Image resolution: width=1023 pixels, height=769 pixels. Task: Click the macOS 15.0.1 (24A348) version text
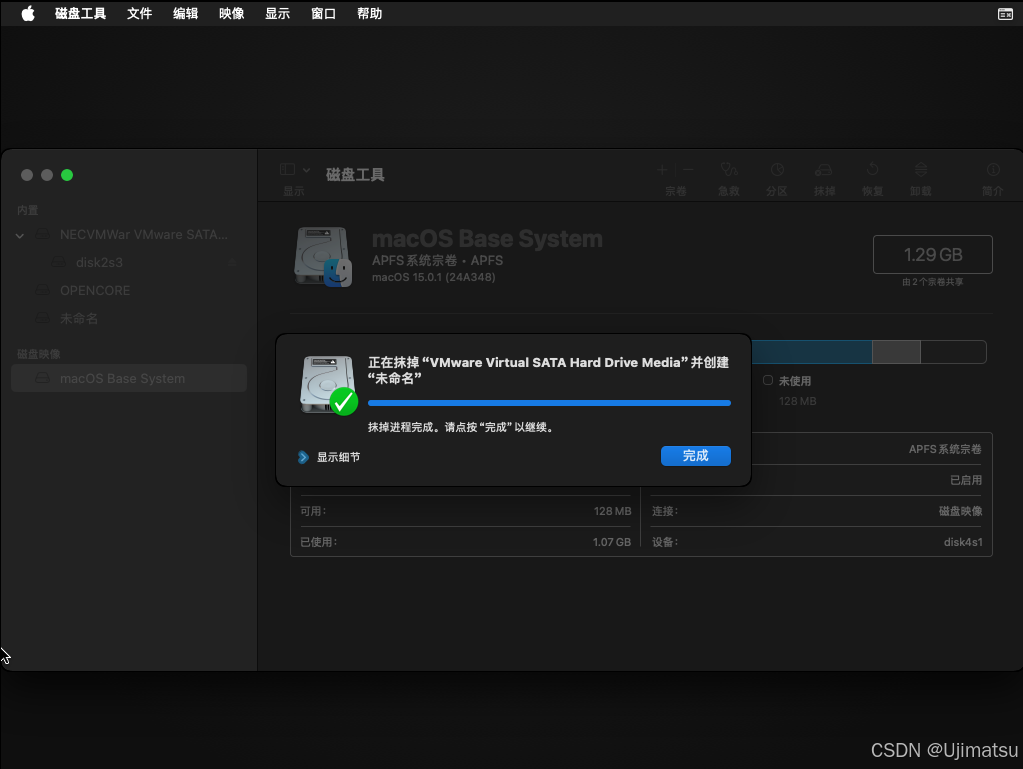[433, 277]
